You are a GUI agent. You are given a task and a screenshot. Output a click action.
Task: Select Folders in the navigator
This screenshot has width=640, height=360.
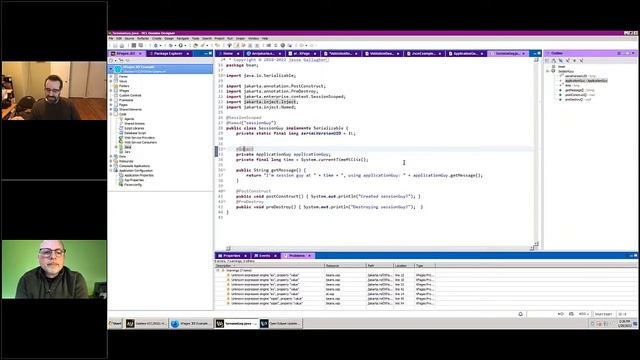click(x=124, y=86)
